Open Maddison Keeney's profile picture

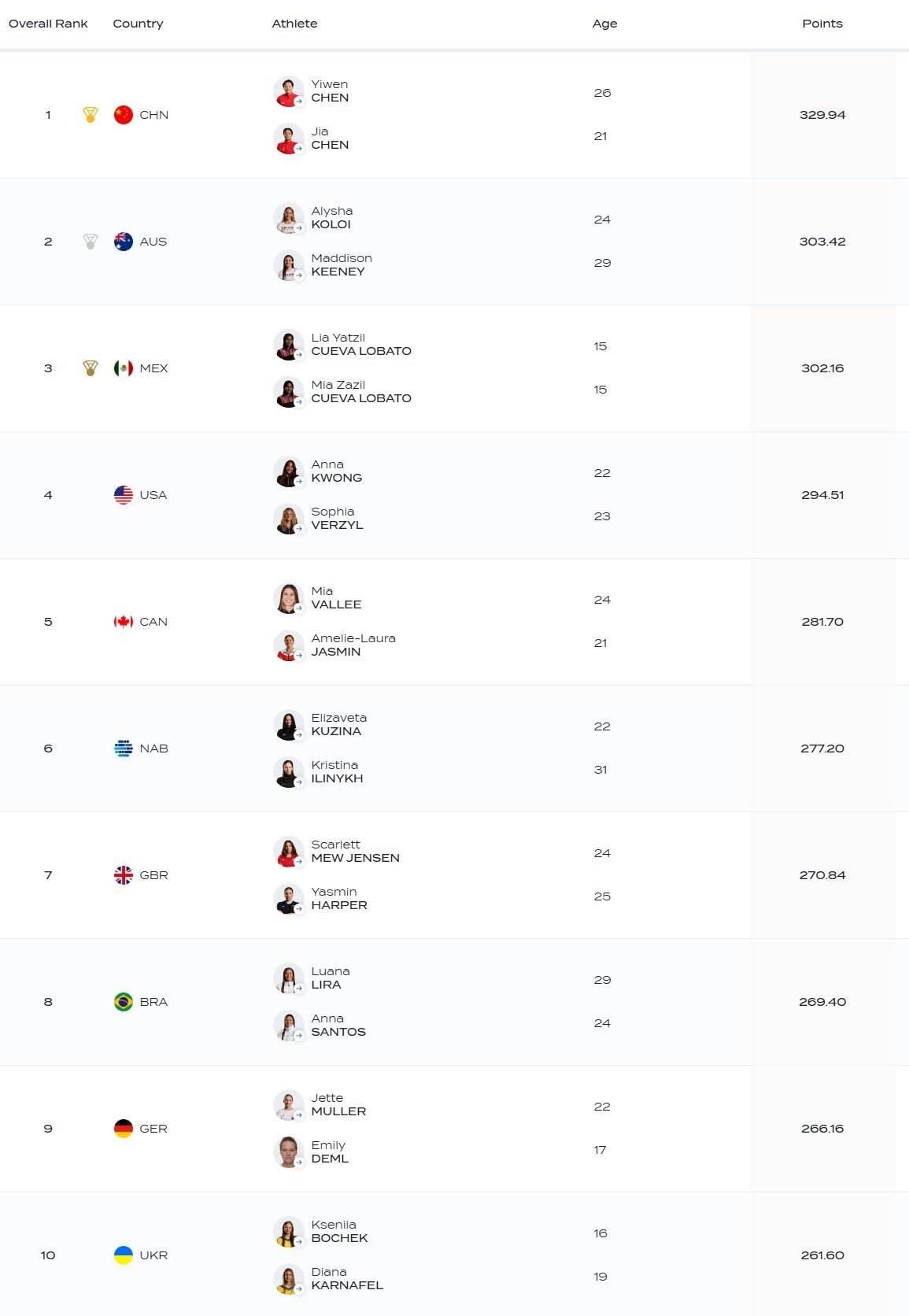pos(288,265)
